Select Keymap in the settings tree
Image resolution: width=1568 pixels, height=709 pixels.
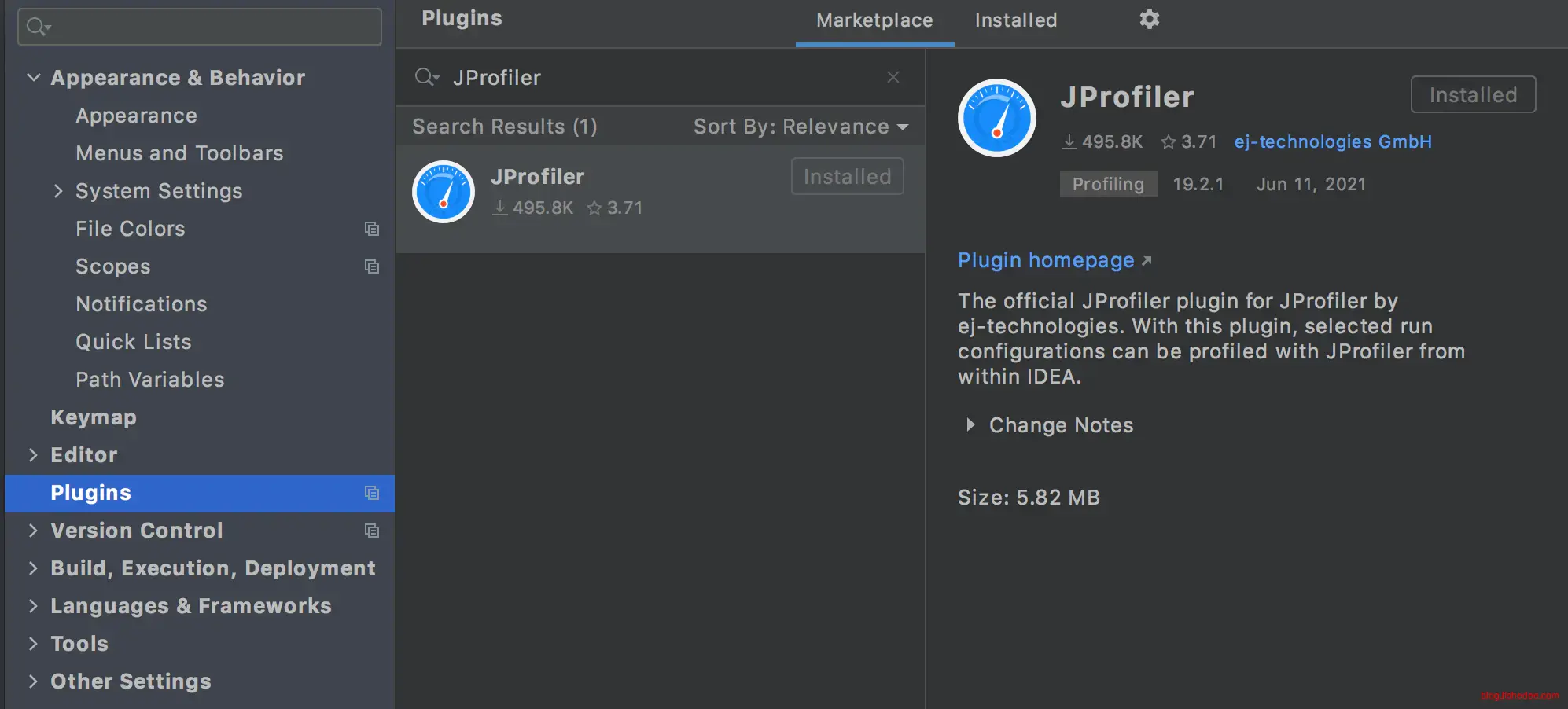click(94, 417)
